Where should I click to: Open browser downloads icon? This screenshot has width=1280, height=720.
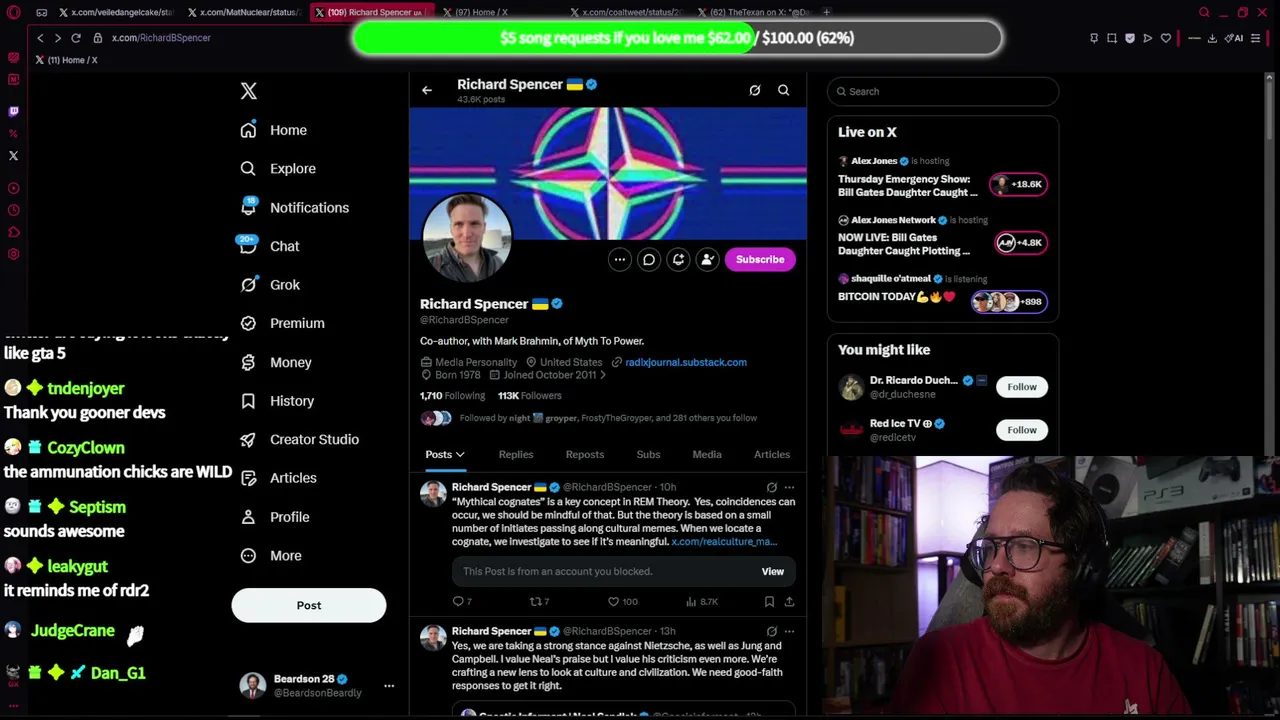click(1212, 38)
